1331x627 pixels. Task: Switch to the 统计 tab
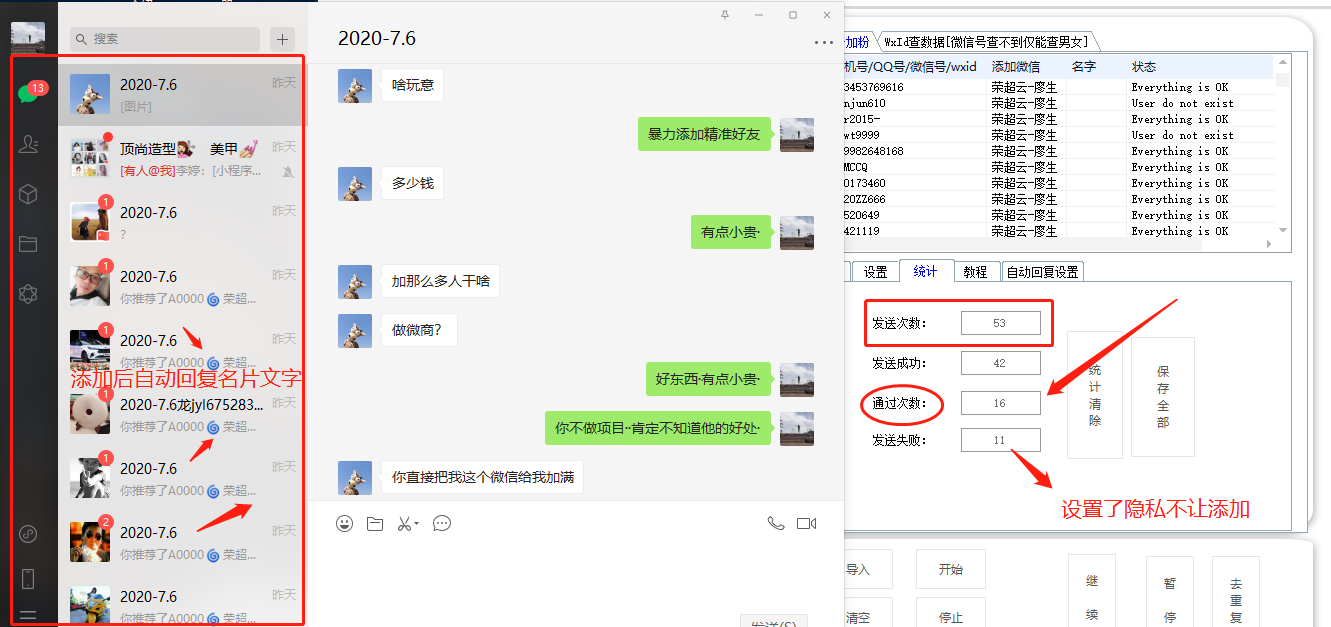coord(926,271)
